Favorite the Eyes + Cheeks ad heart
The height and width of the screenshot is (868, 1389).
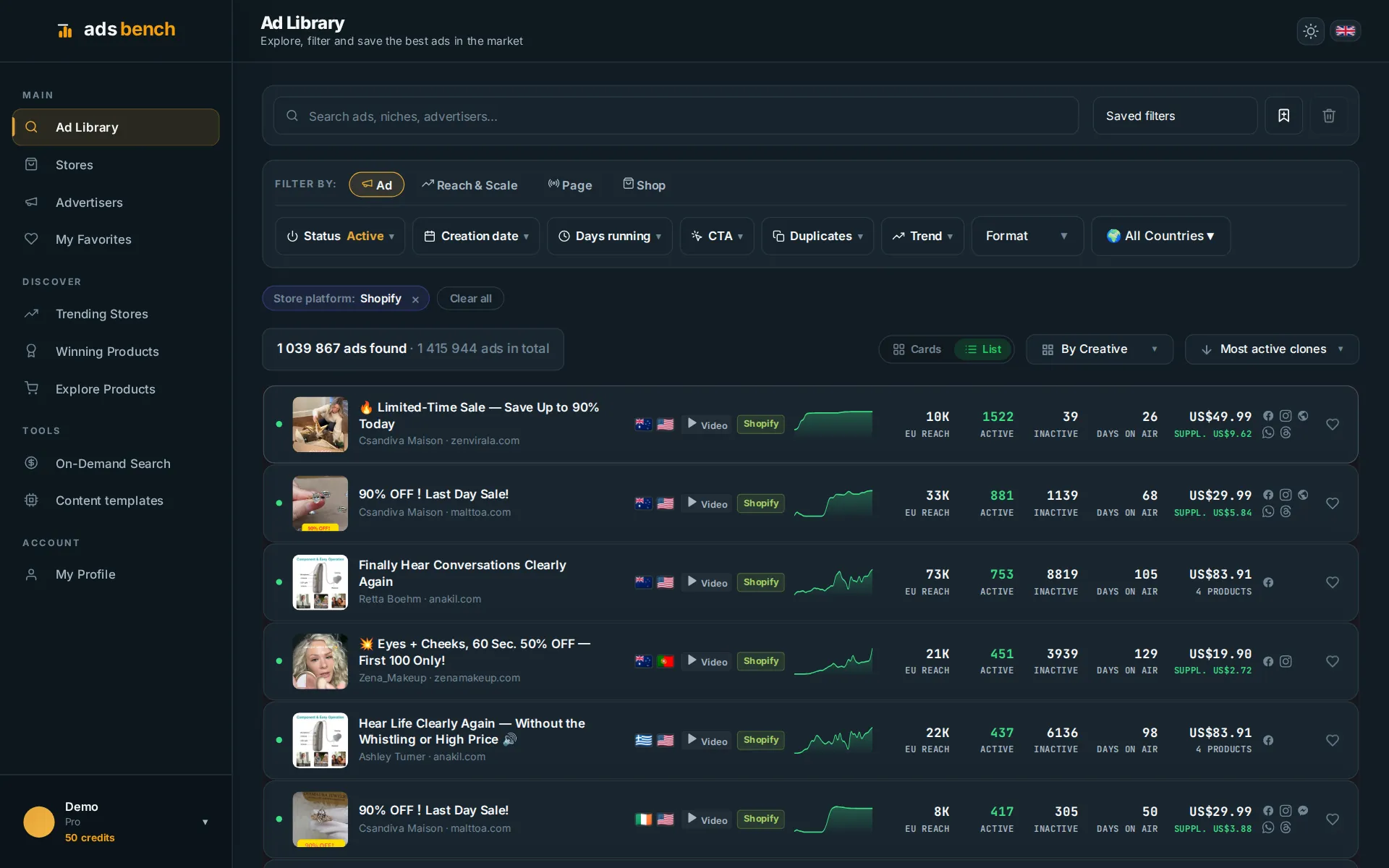click(1332, 661)
